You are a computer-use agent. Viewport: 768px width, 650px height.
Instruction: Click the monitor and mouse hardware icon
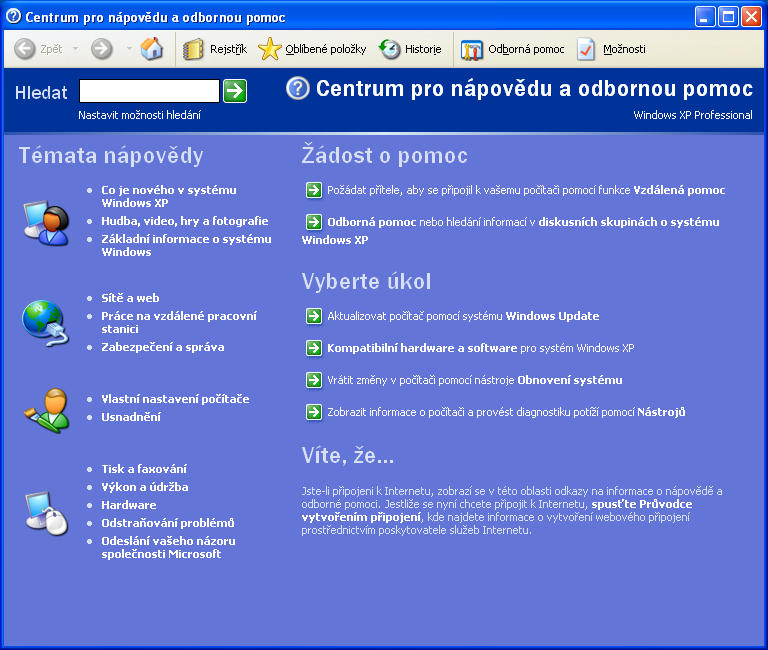click(x=47, y=513)
